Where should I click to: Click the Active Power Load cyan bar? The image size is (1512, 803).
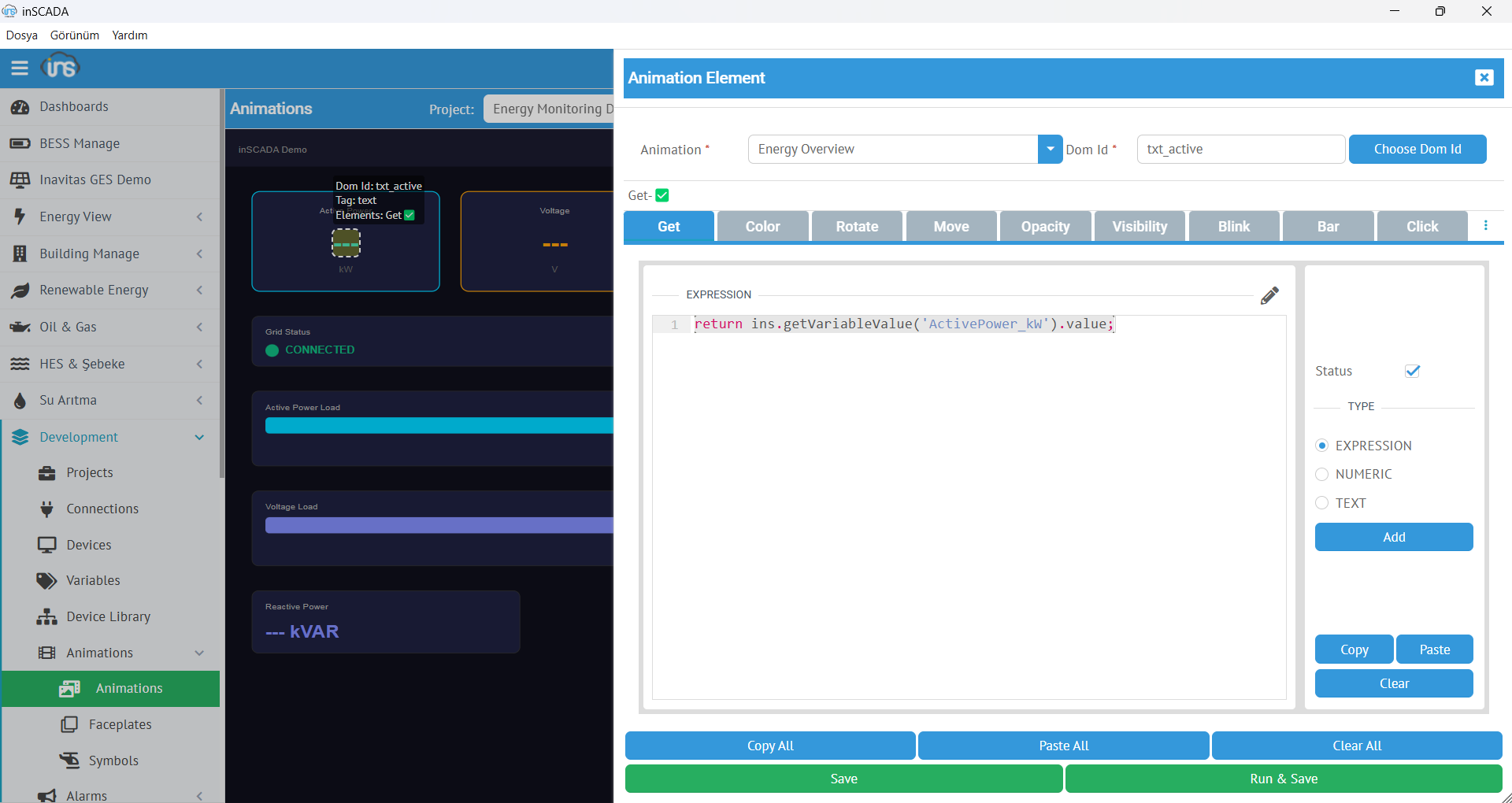pyautogui.click(x=439, y=426)
